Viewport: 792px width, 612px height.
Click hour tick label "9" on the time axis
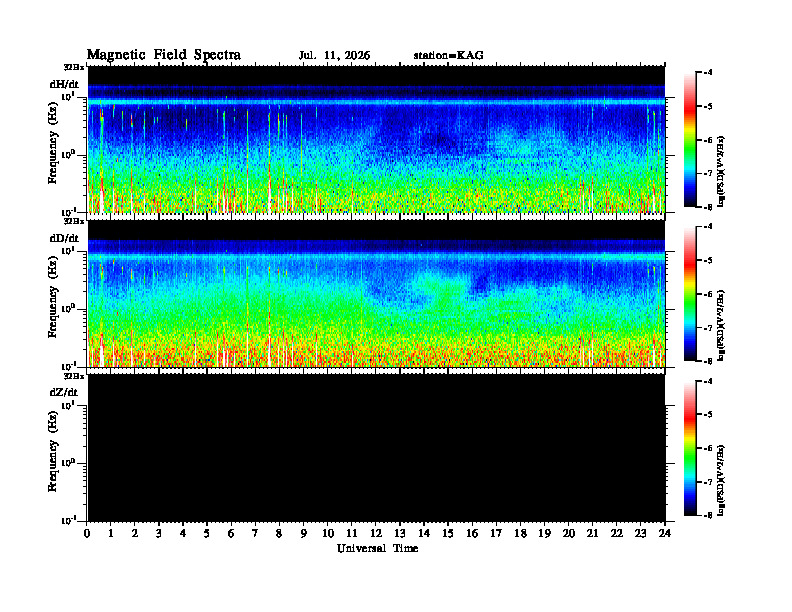pyautogui.click(x=303, y=534)
